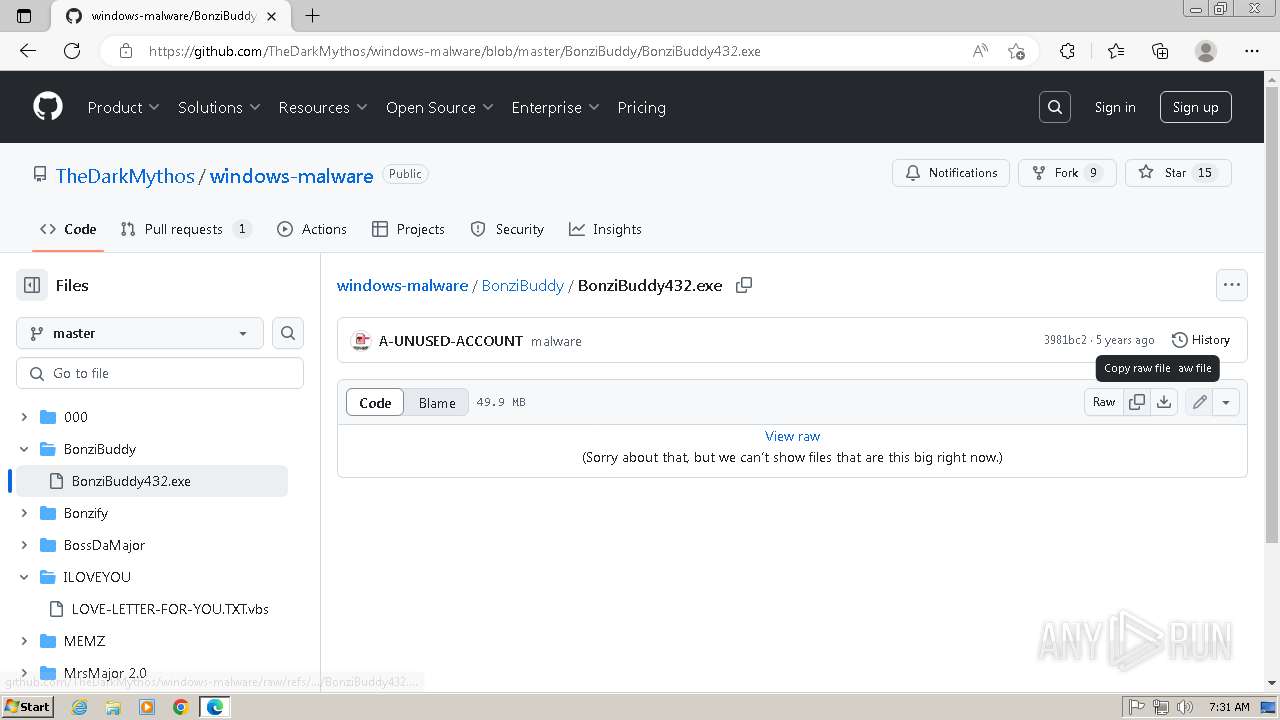
Task: Download raw file icon
Action: tap(1164, 402)
